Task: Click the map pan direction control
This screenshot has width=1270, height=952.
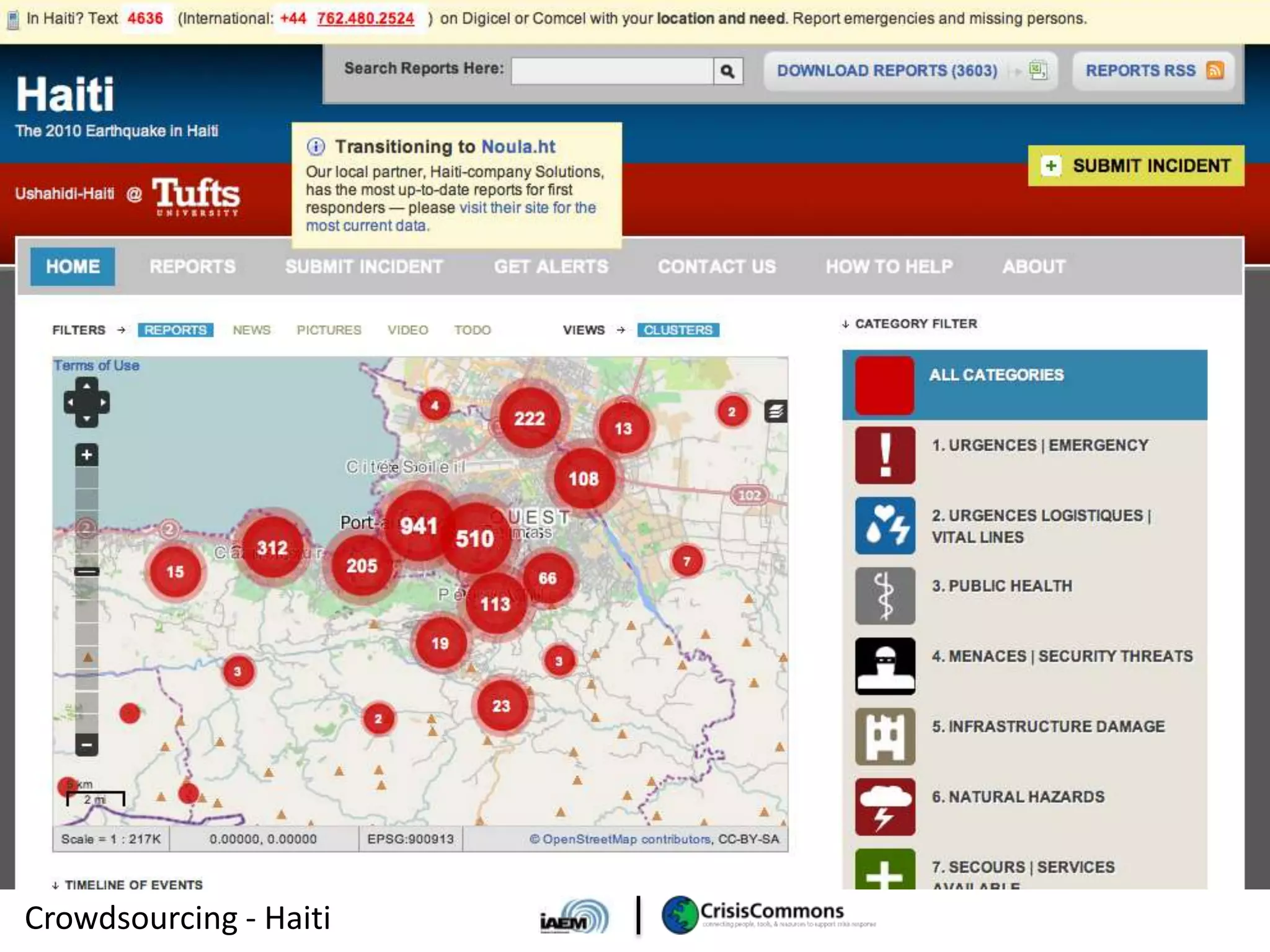Action: (x=87, y=402)
